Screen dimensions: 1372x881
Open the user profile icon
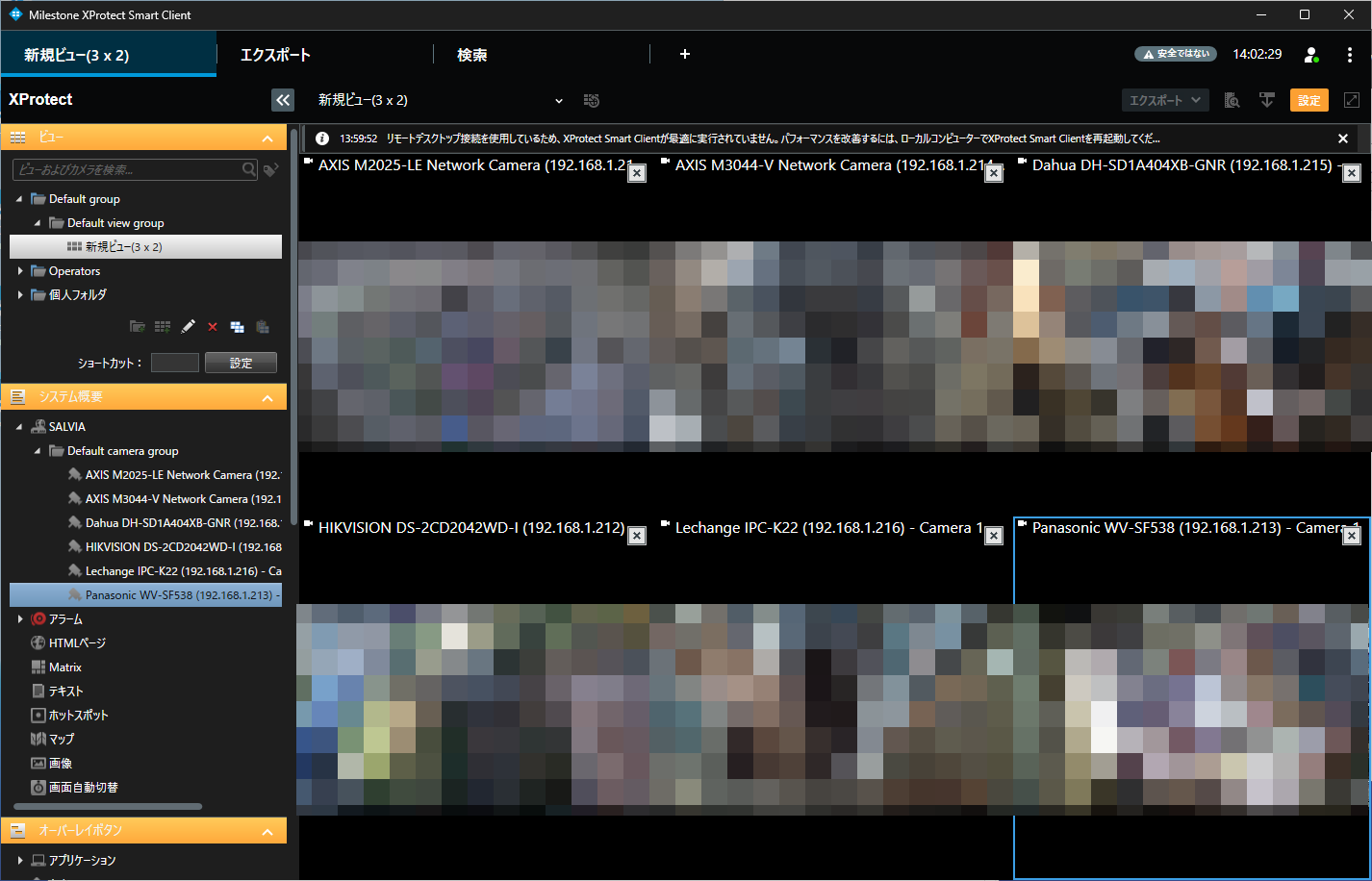[x=1310, y=55]
